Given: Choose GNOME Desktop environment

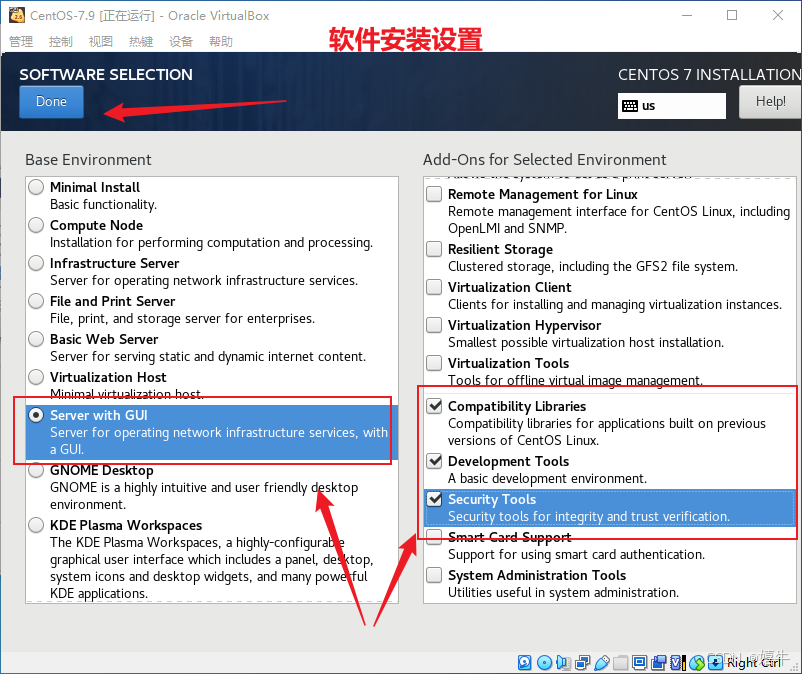Looking at the screenshot, I should point(36,470).
